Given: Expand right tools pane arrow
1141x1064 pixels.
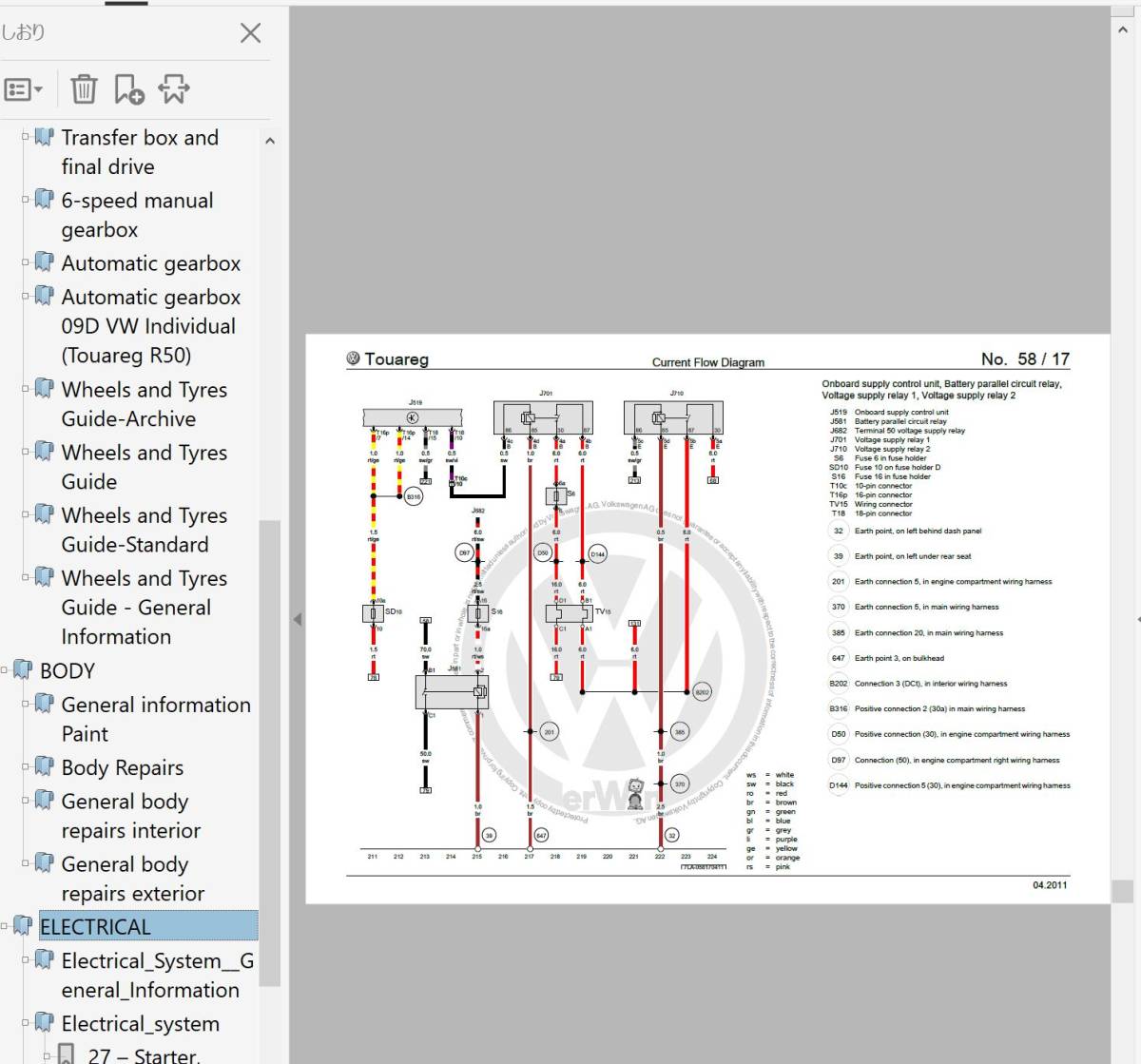Looking at the screenshot, I should point(1137,620).
